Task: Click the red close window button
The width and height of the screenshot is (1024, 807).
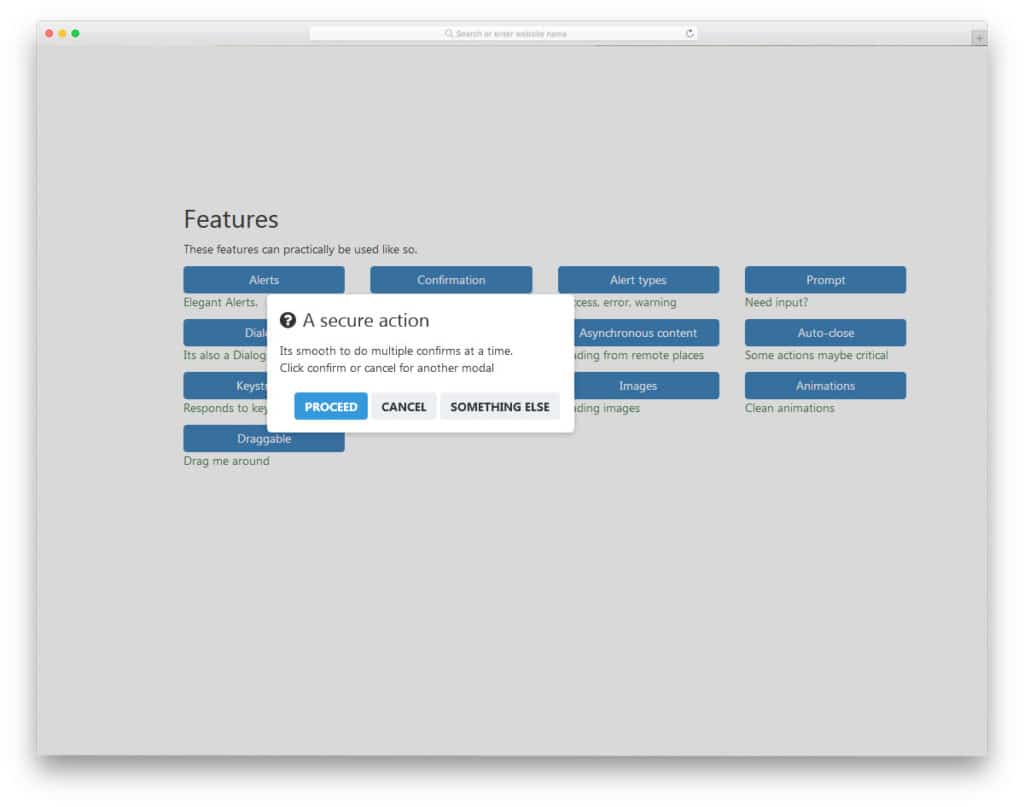Action: click(49, 33)
